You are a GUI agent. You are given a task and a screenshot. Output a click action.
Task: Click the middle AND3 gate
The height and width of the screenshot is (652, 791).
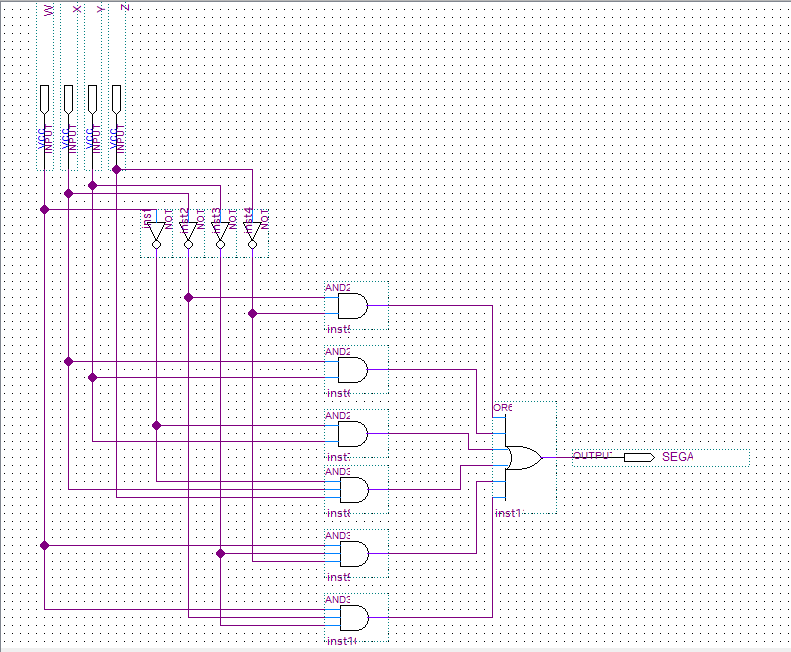(352, 553)
